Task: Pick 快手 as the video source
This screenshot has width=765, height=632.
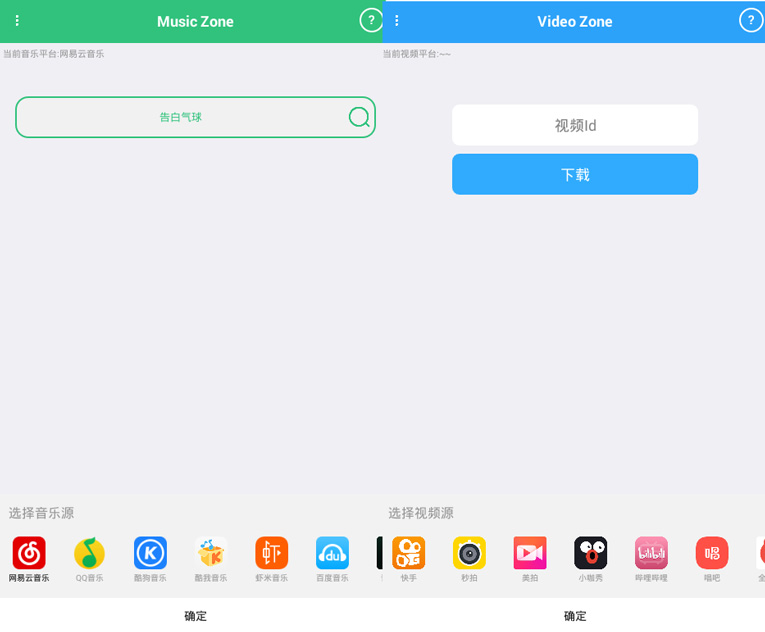Action: pos(408,553)
